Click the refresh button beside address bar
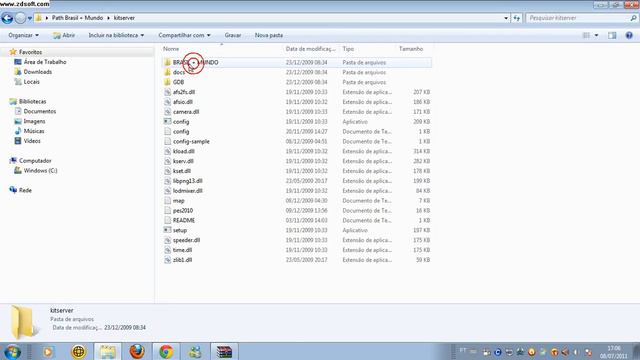640x360 pixels. click(x=517, y=18)
